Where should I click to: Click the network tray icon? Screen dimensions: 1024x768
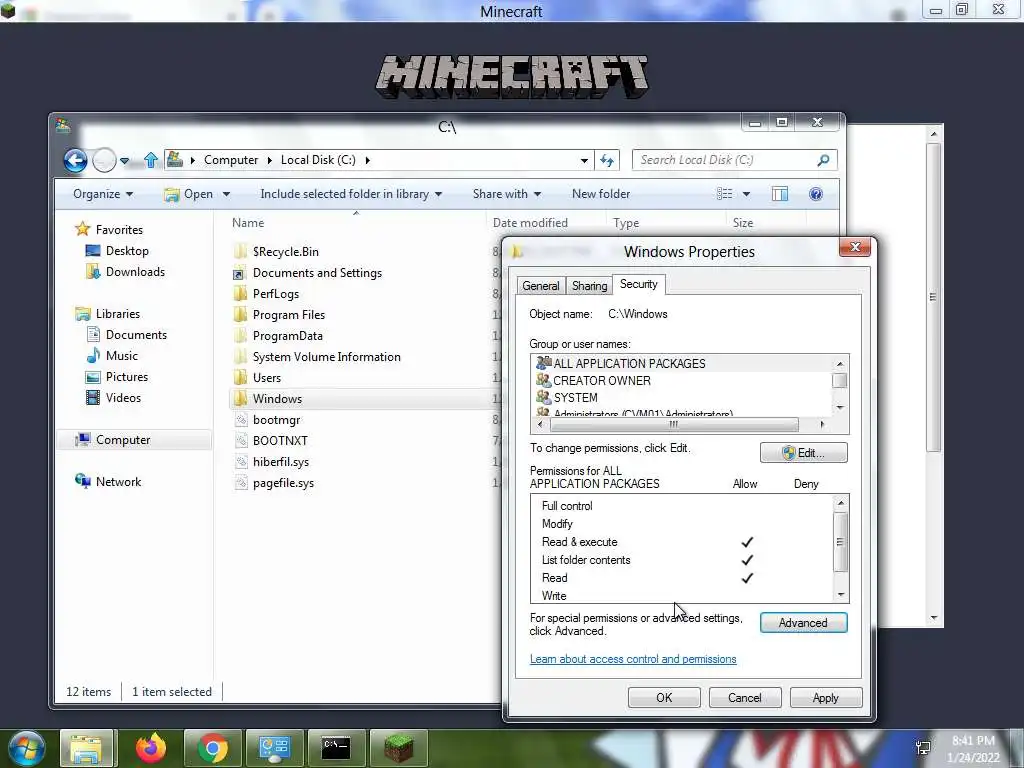coord(923,748)
